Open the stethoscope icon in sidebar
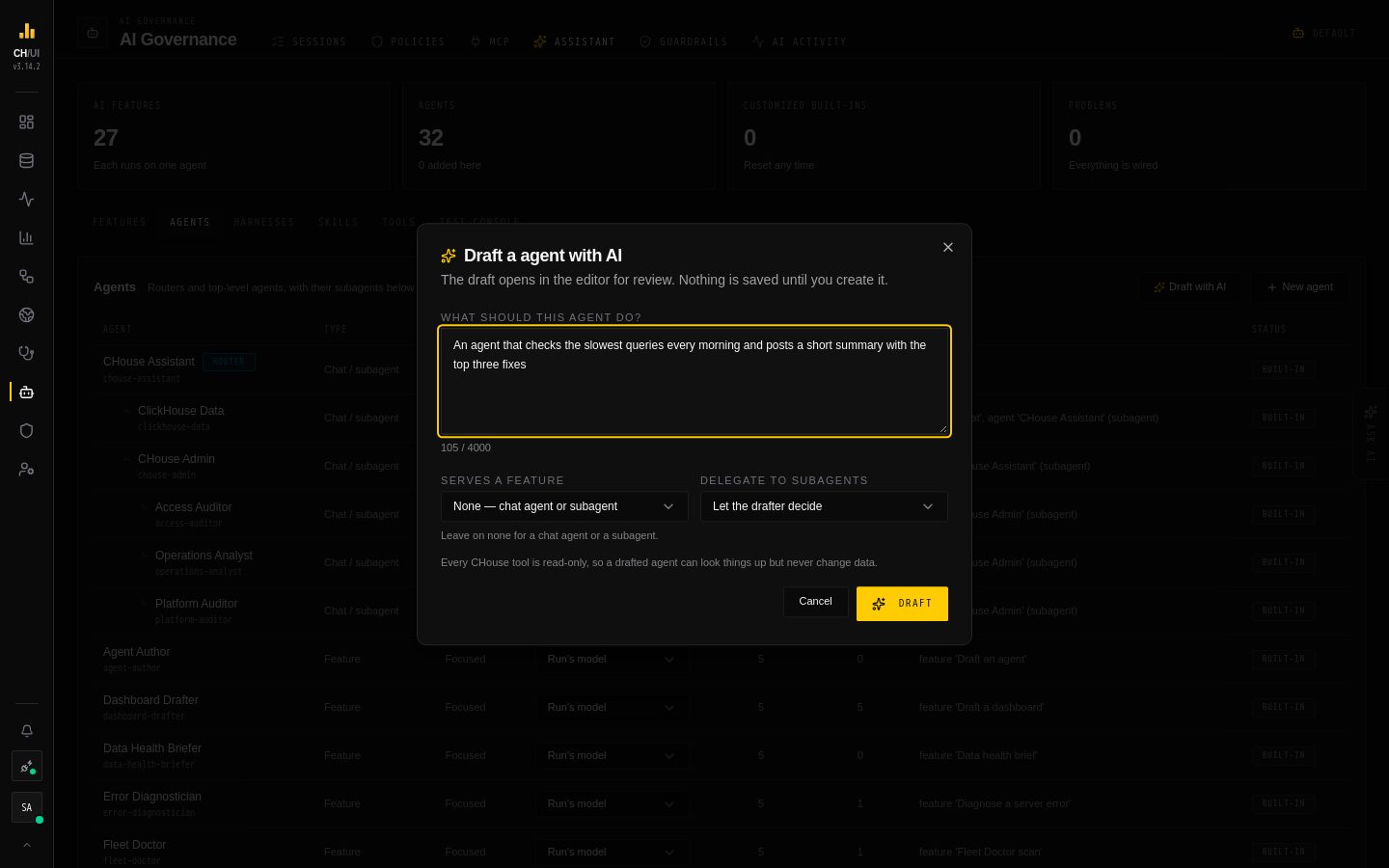This screenshot has height=868, width=1389. pyautogui.click(x=27, y=354)
